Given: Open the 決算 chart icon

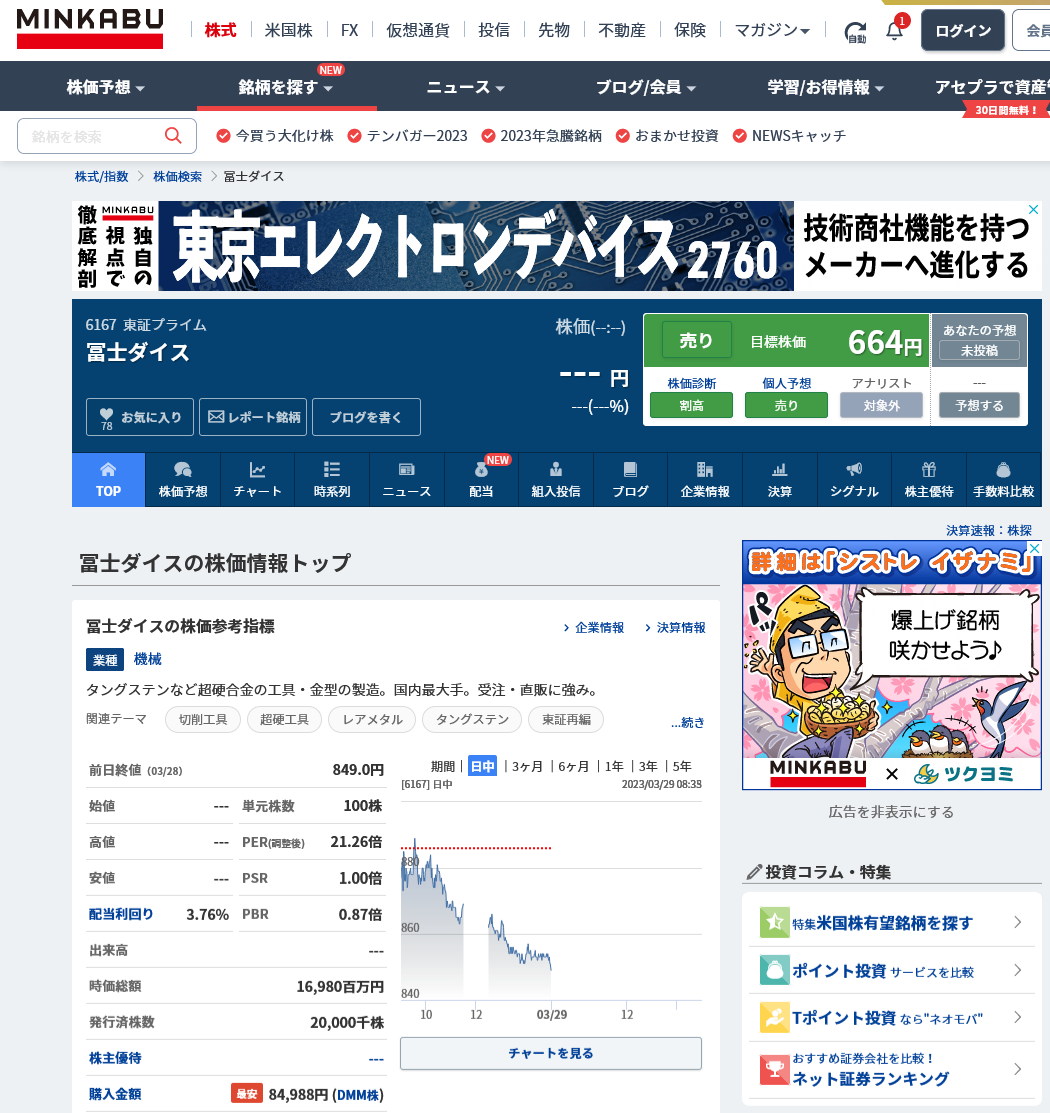Looking at the screenshot, I should click(x=779, y=480).
